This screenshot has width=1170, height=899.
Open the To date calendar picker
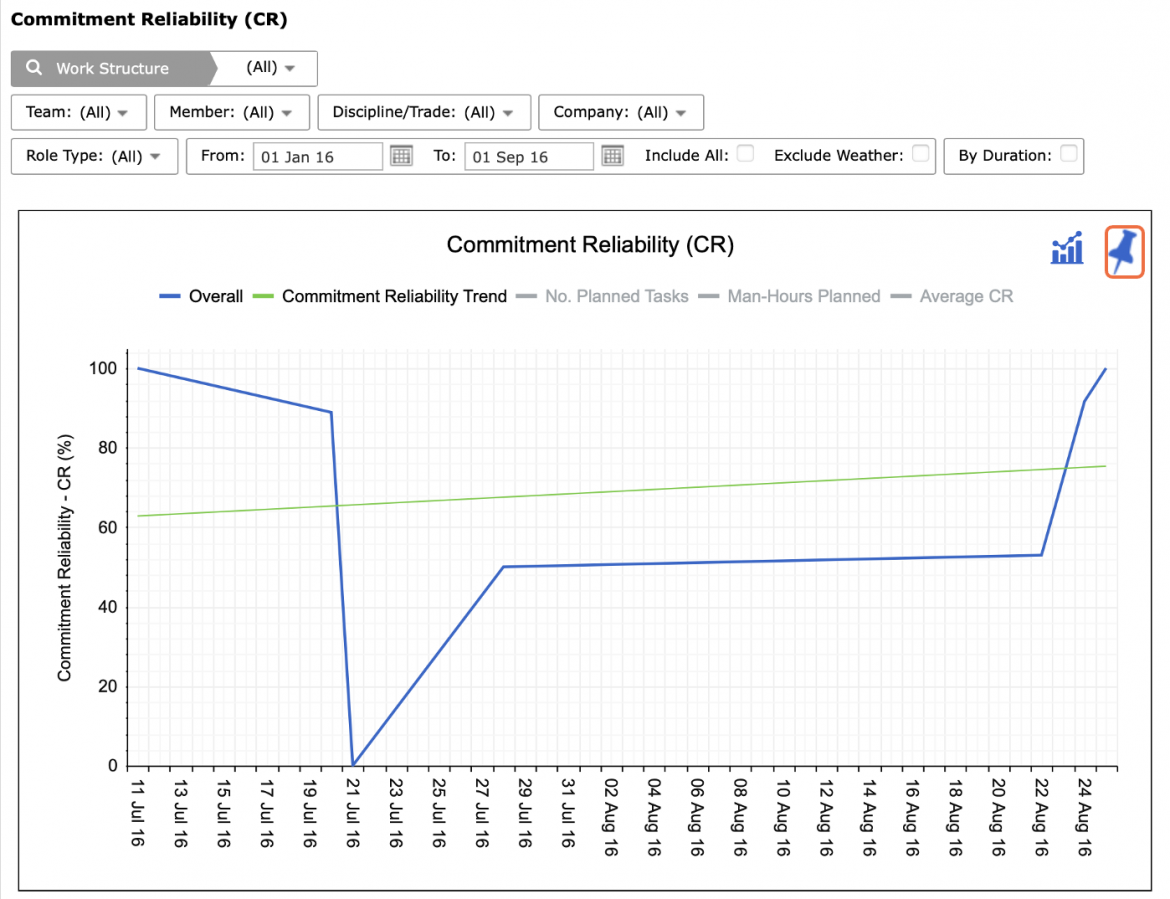click(613, 156)
